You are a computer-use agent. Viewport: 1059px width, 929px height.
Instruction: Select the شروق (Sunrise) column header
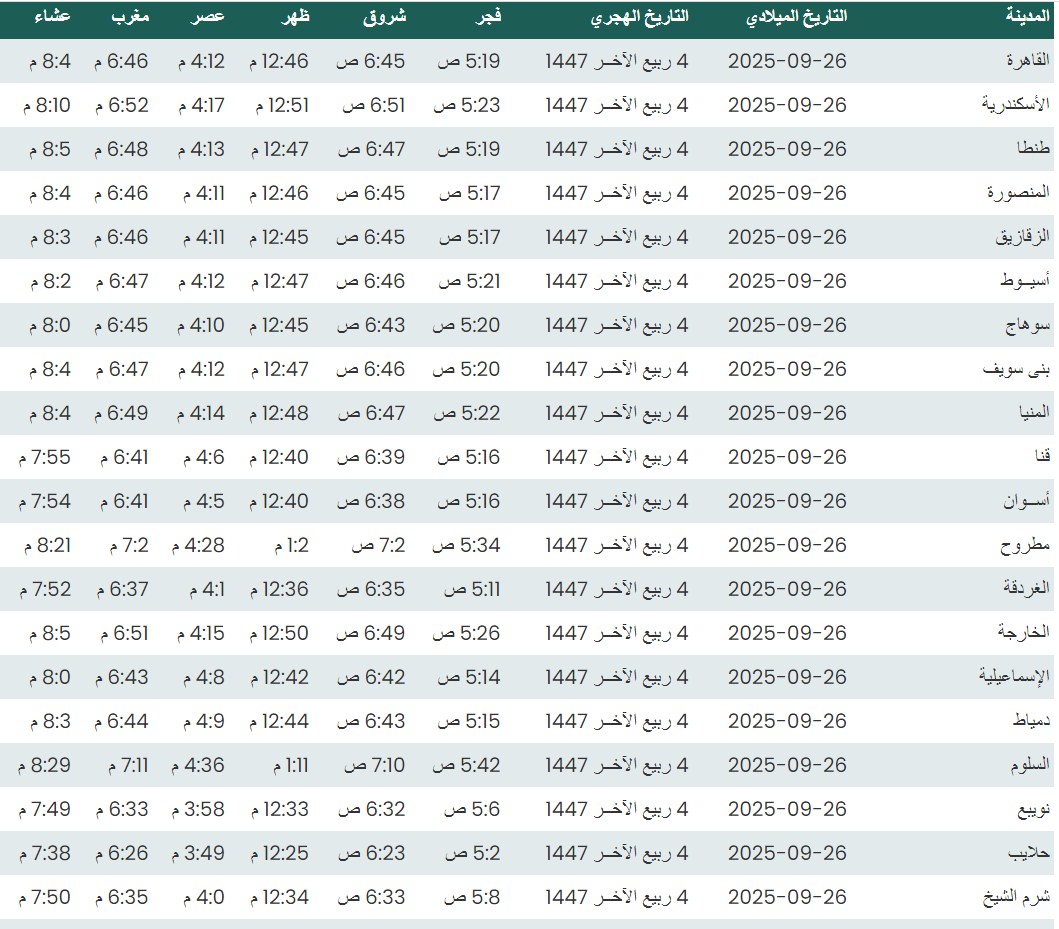point(386,16)
